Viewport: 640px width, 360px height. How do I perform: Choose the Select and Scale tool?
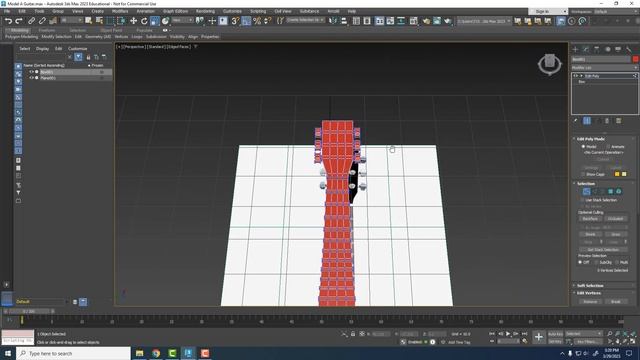pos(155,21)
